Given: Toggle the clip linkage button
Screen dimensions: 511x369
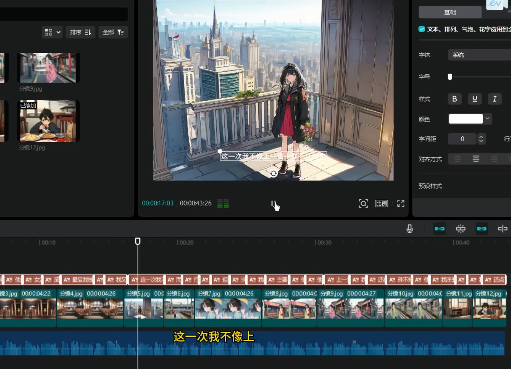Looking at the screenshot, I should [482, 229].
